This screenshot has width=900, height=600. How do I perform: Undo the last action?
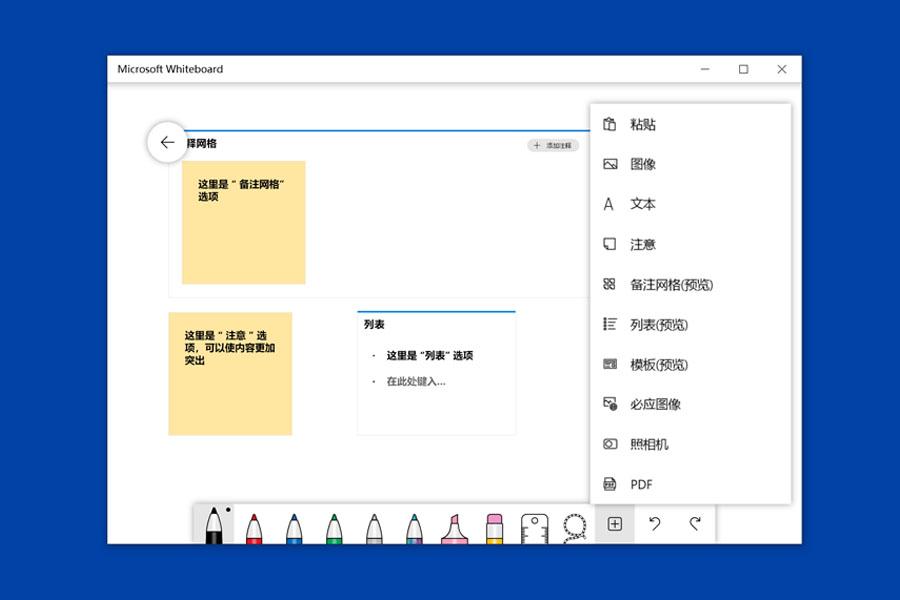(x=654, y=524)
